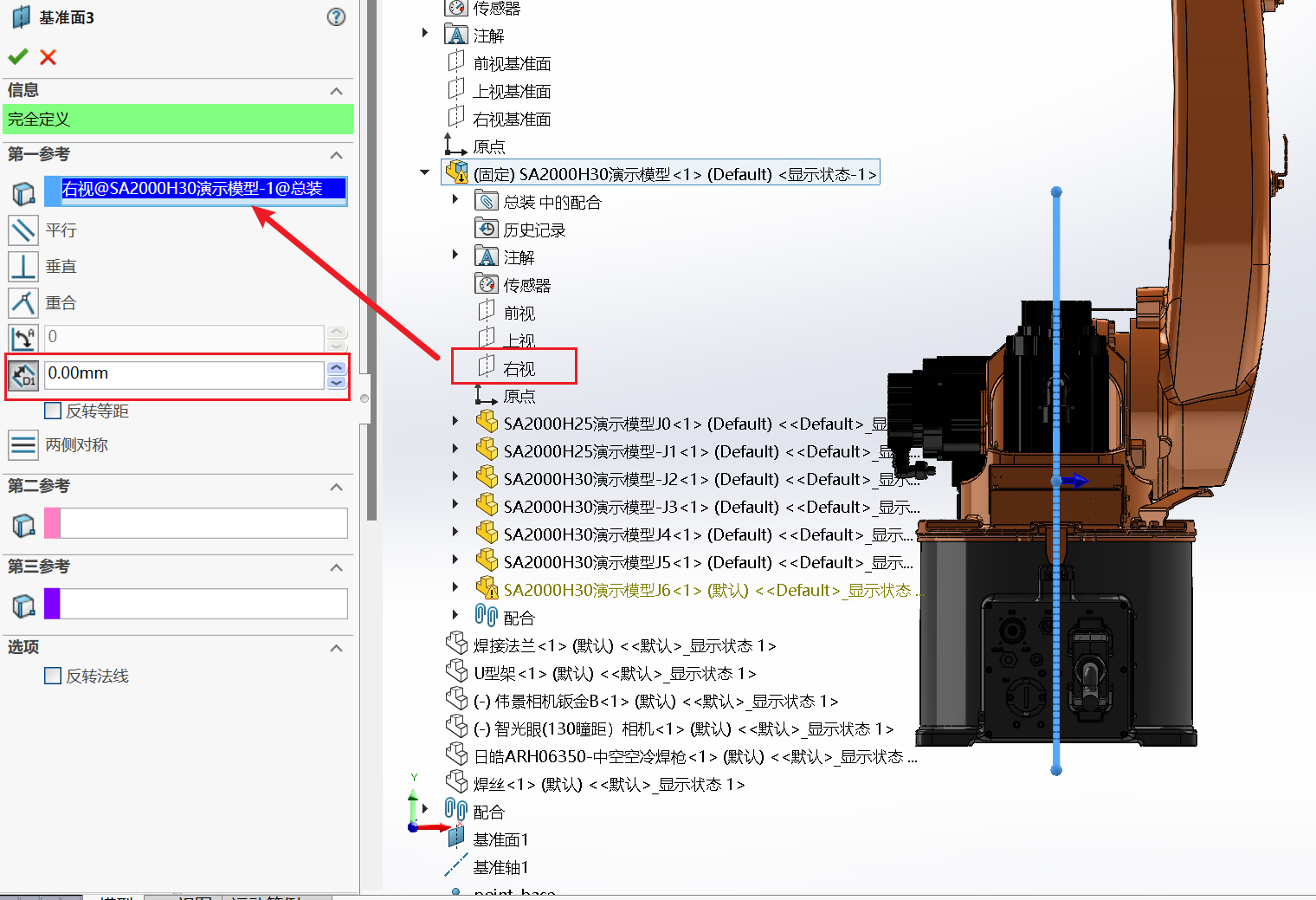Collapse the SA2000H30演示模型<1> assembly node
The height and width of the screenshot is (900, 1316).
coord(424,172)
